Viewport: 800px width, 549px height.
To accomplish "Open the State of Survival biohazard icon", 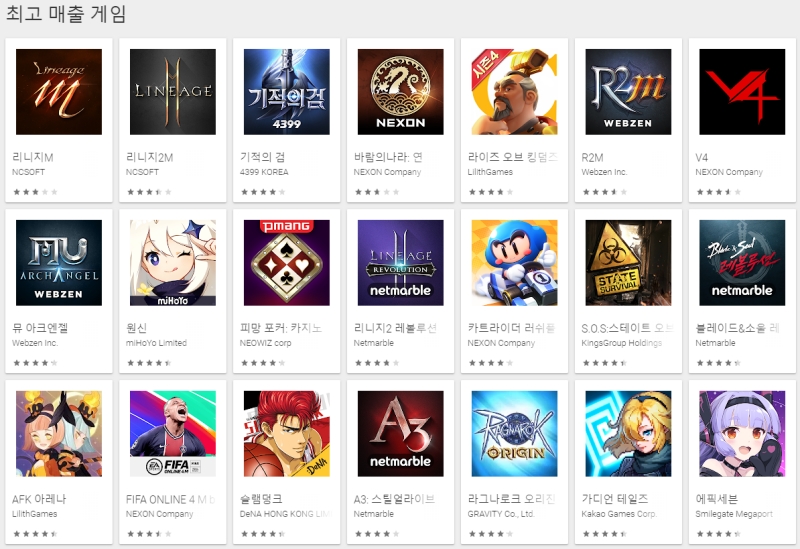I will tap(629, 263).
